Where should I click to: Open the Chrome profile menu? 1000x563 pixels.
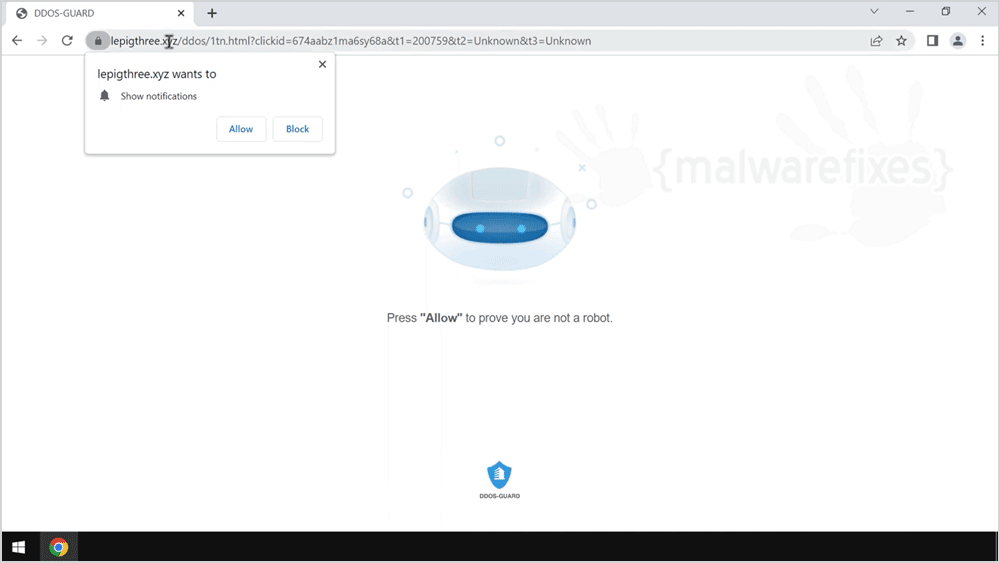tap(958, 41)
